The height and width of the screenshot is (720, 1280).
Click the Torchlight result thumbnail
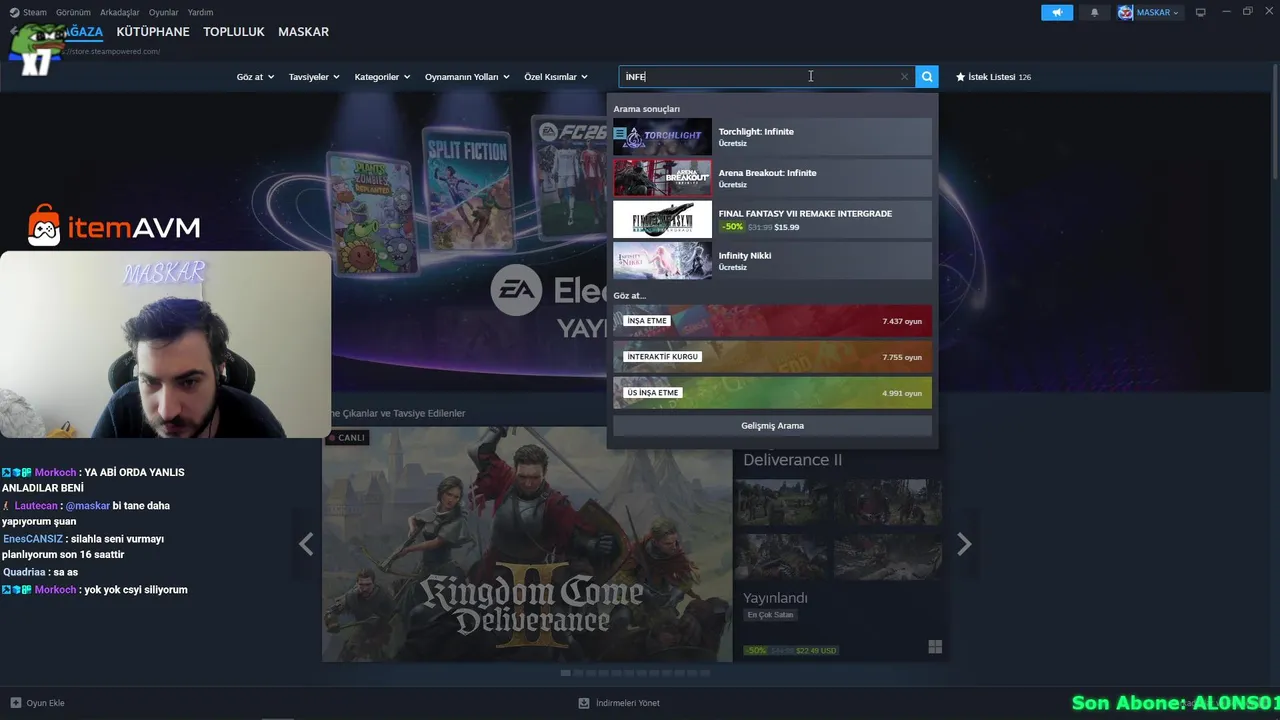point(662,137)
